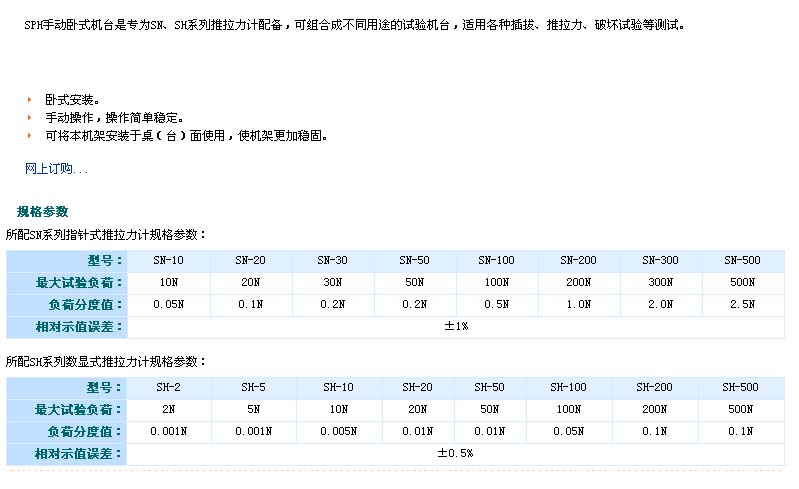Click 型号 row label in SN table

click(102, 260)
